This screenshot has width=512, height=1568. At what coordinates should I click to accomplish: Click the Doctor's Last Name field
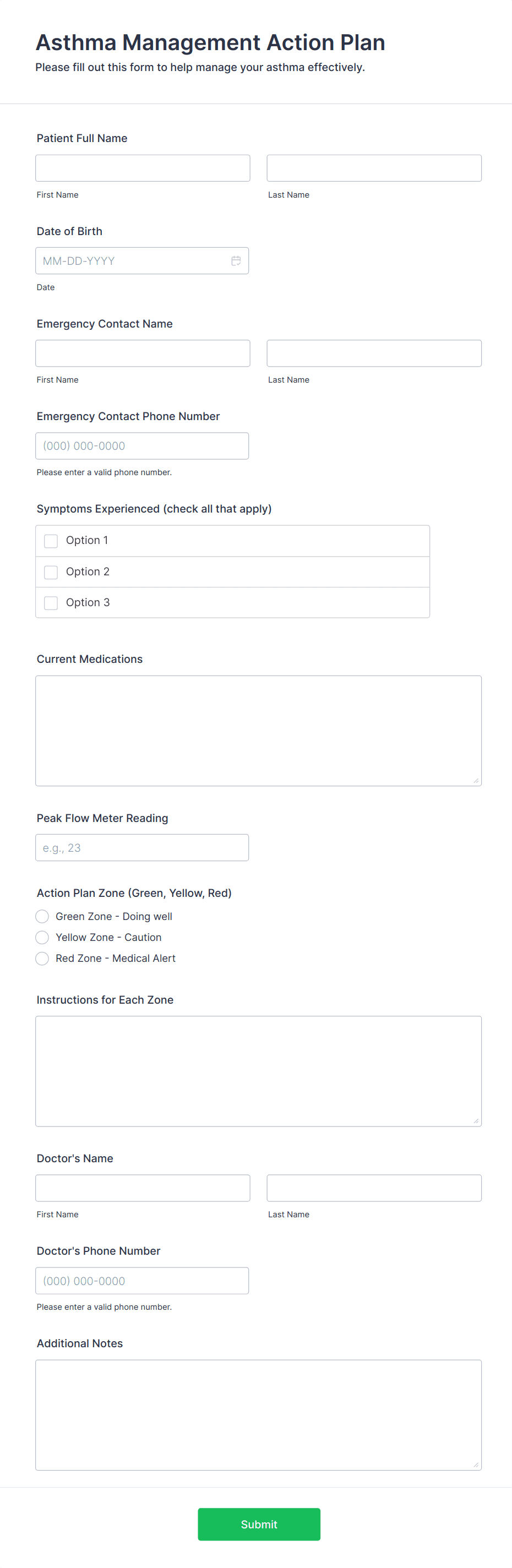[374, 1187]
